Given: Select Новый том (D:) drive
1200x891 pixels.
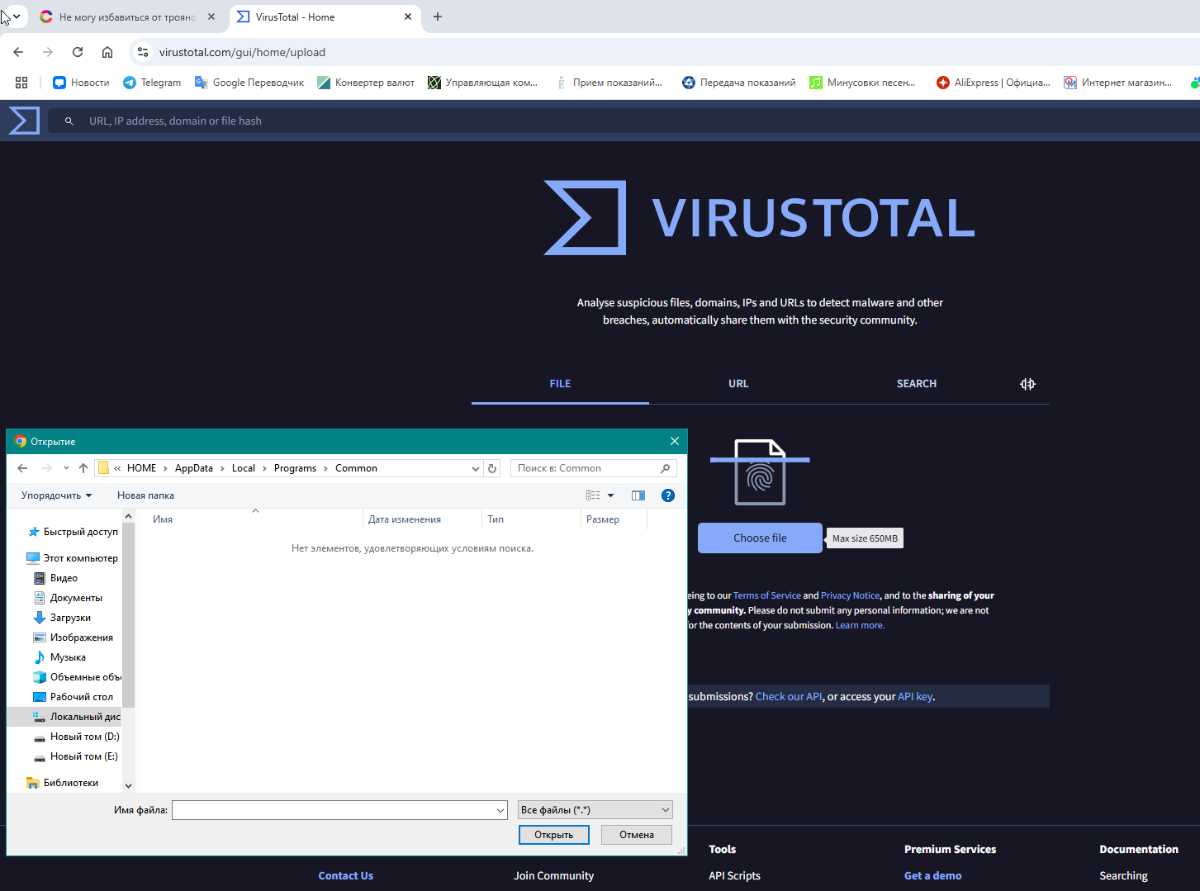Looking at the screenshot, I should [x=83, y=737].
